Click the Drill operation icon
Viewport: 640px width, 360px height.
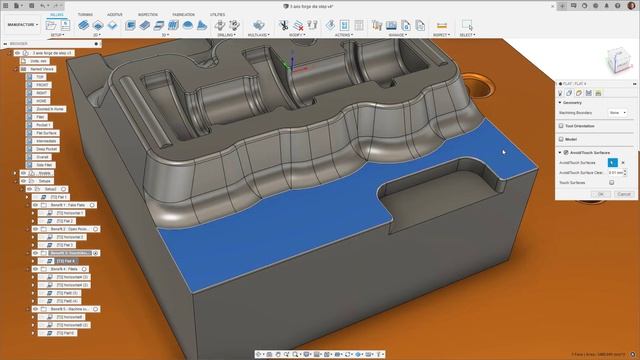(x=220, y=25)
